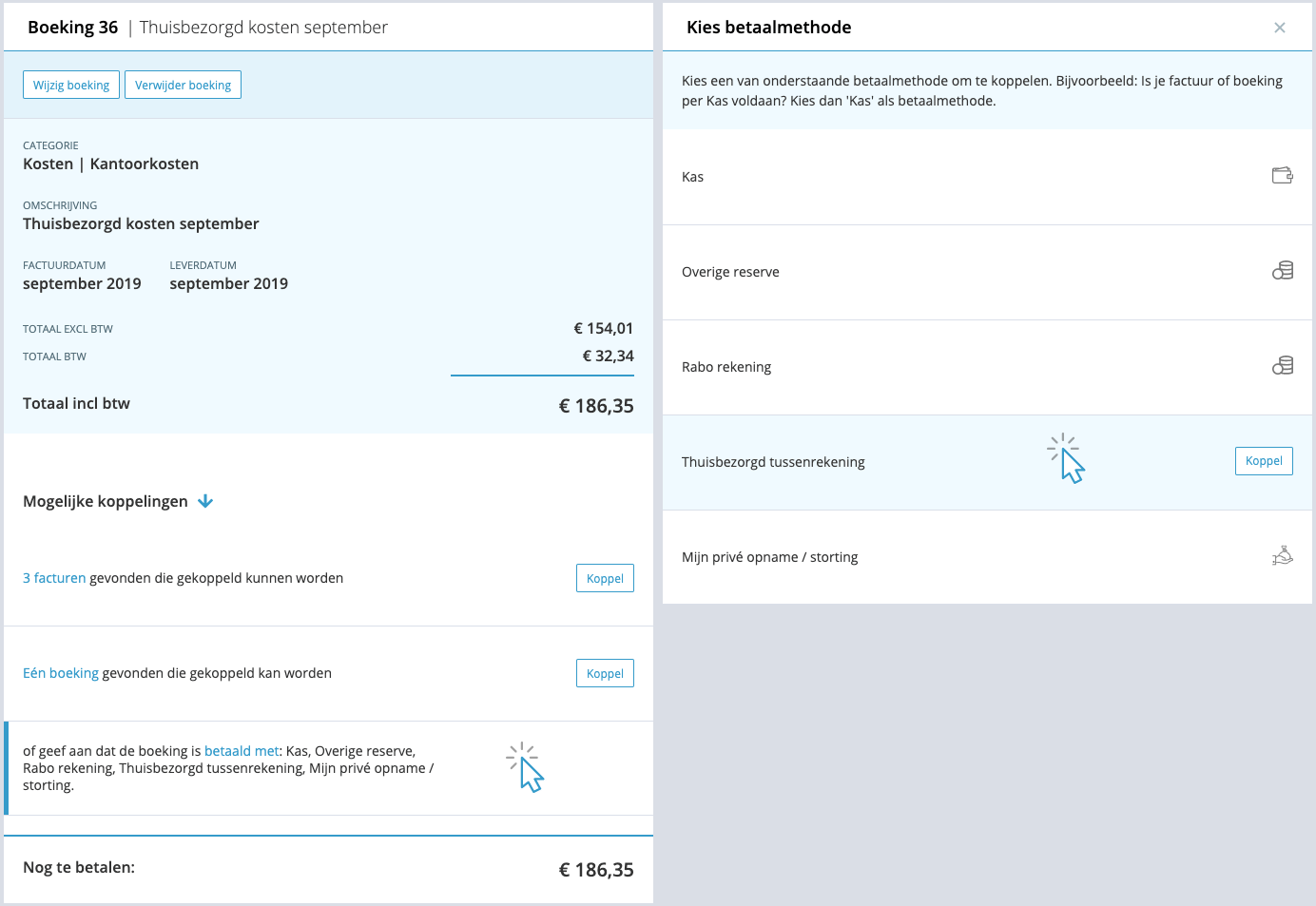Click the wallet icon next to Kas
Image resolution: width=1316 pixels, height=906 pixels.
click(x=1282, y=176)
